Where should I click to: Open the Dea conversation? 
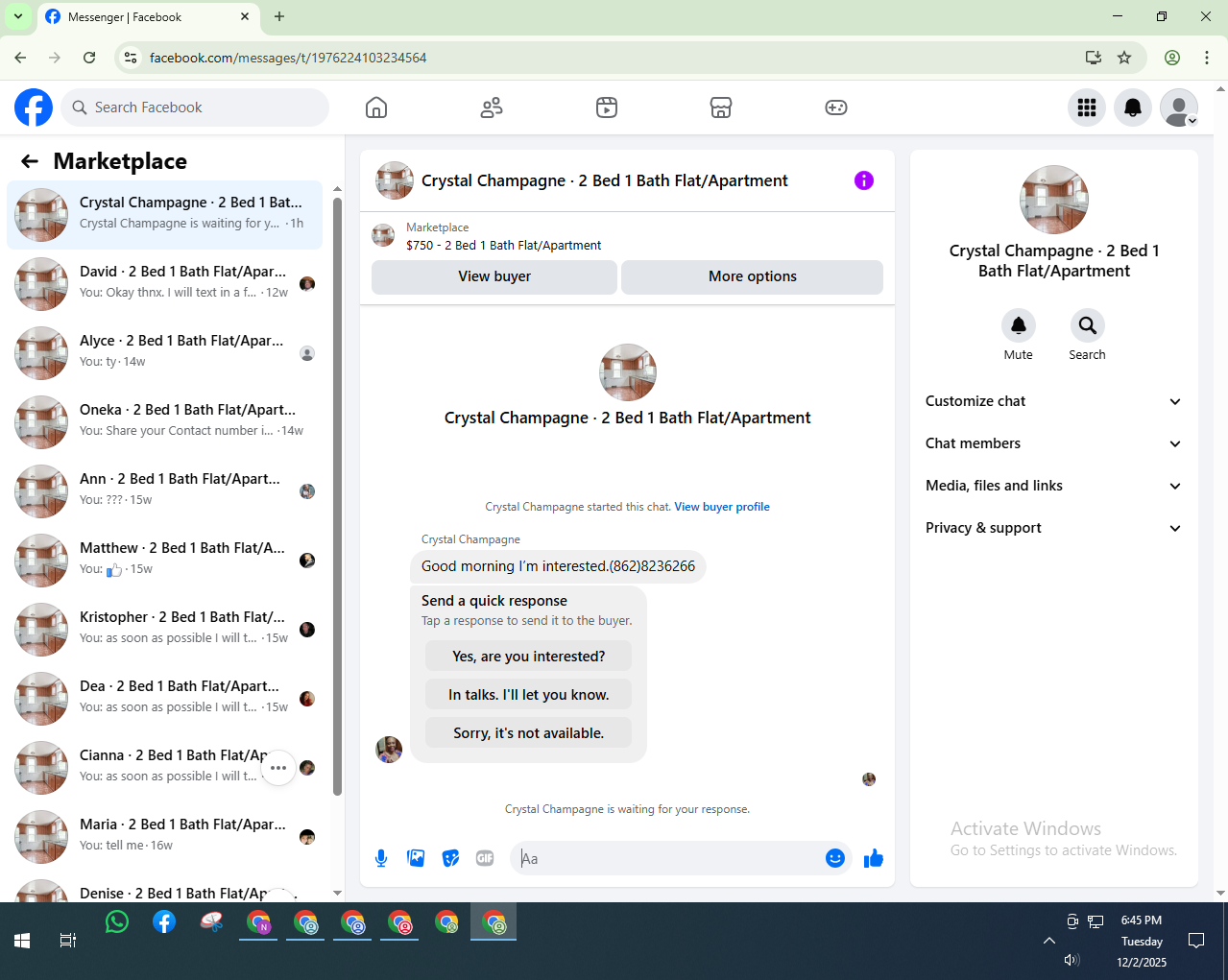(165, 699)
